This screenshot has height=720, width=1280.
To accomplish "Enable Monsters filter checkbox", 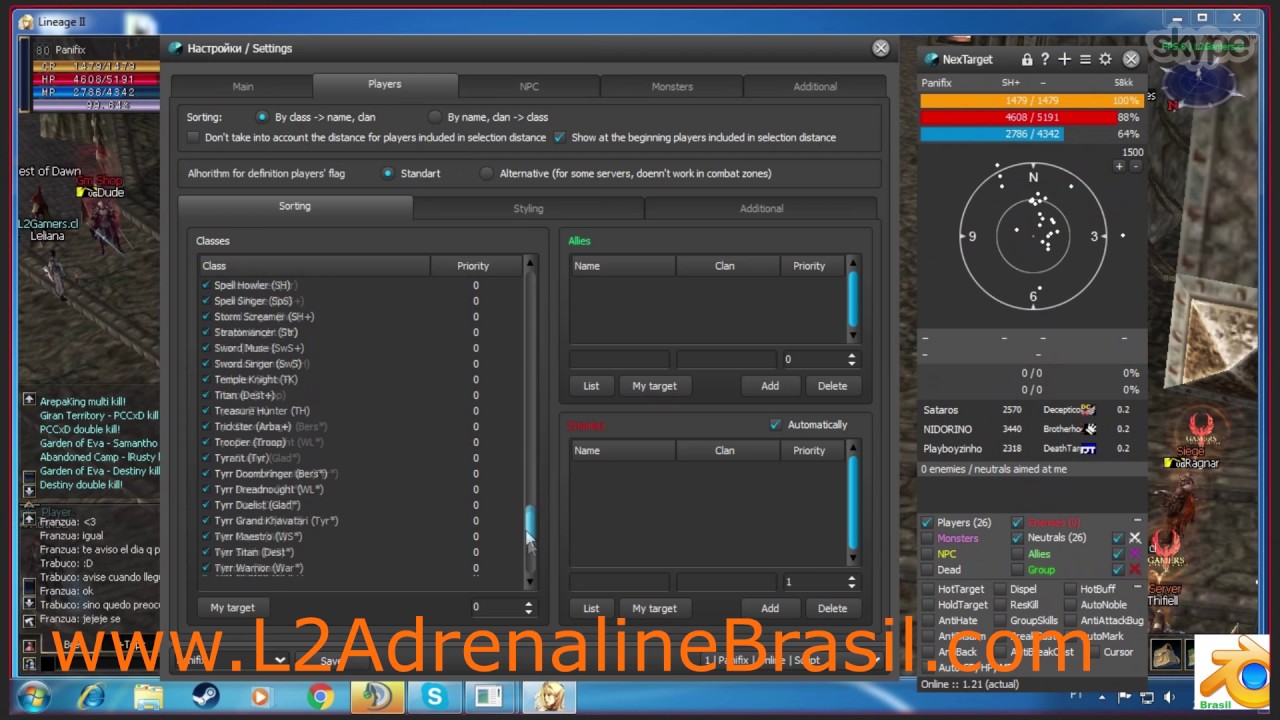I will (x=927, y=538).
